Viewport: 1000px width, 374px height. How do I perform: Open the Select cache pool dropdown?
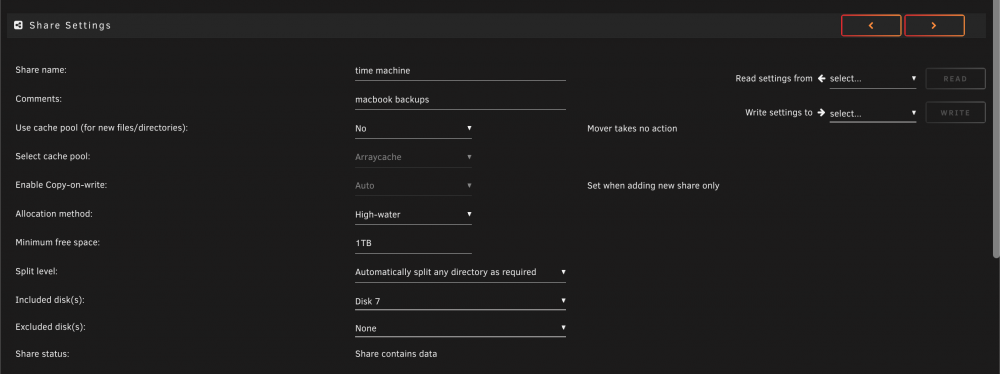tap(413, 157)
